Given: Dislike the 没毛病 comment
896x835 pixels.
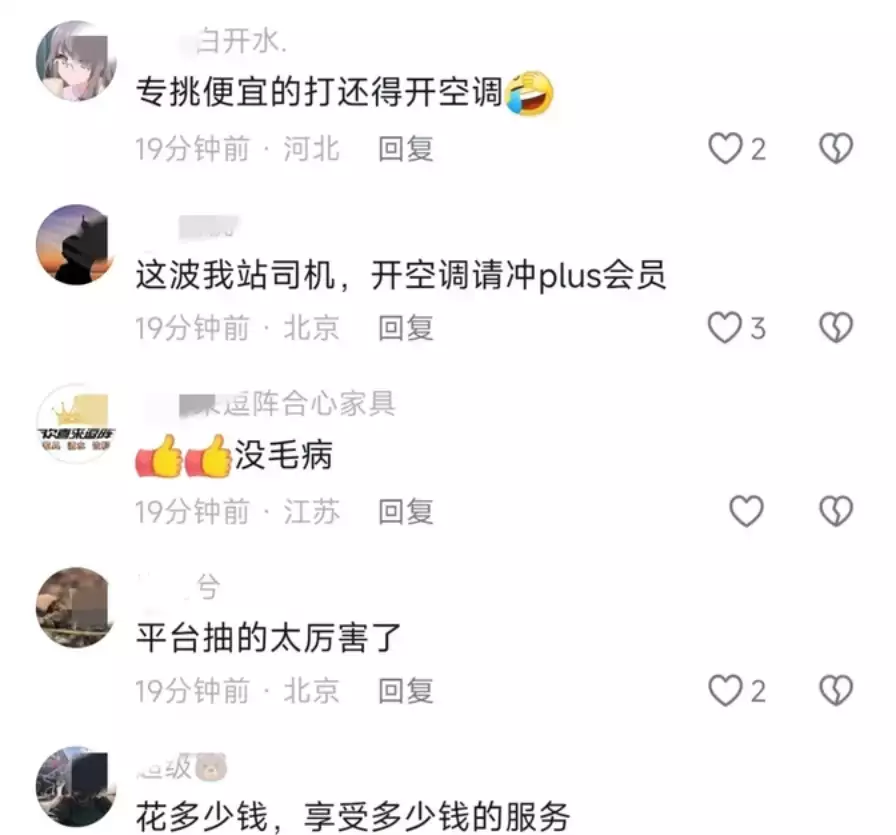Looking at the screenshot, I should coord(836,511).
